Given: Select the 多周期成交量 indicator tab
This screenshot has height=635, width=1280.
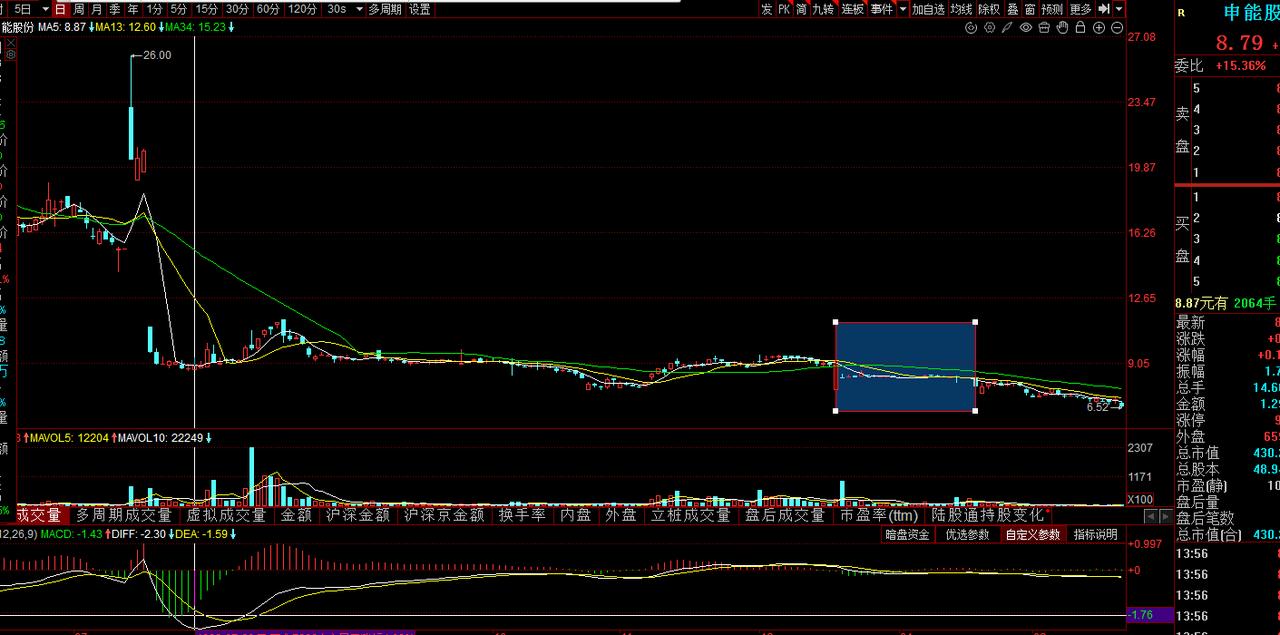Looking at the screenshot, I should [124, 515].
